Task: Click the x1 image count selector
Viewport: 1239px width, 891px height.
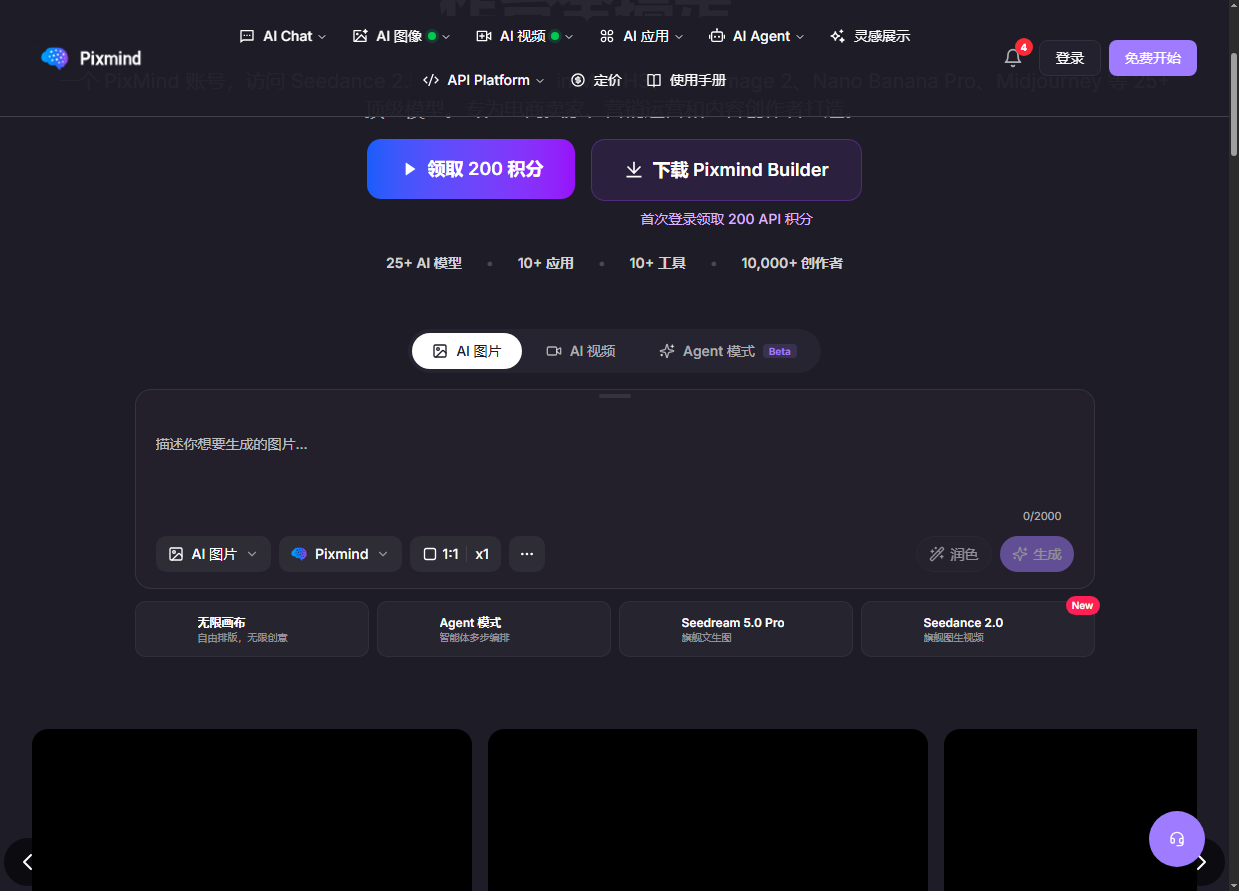Action: click(483, 554)
